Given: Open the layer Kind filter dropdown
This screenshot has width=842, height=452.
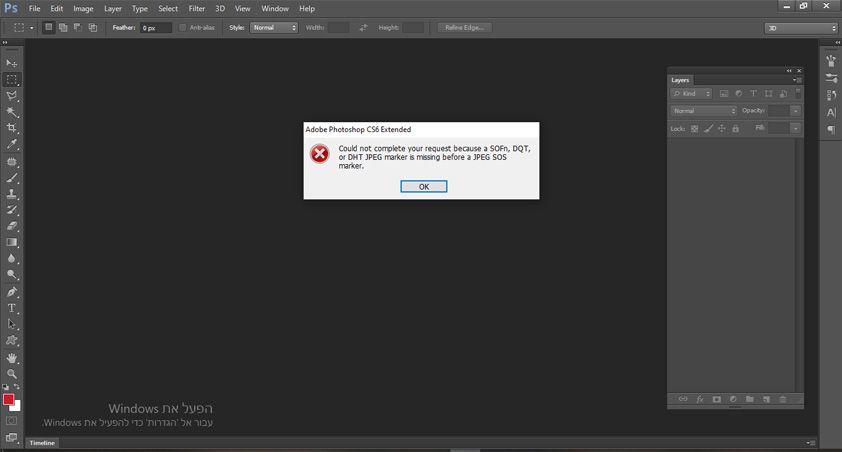Looking at the screenshot, I should (x=691, y=94).
